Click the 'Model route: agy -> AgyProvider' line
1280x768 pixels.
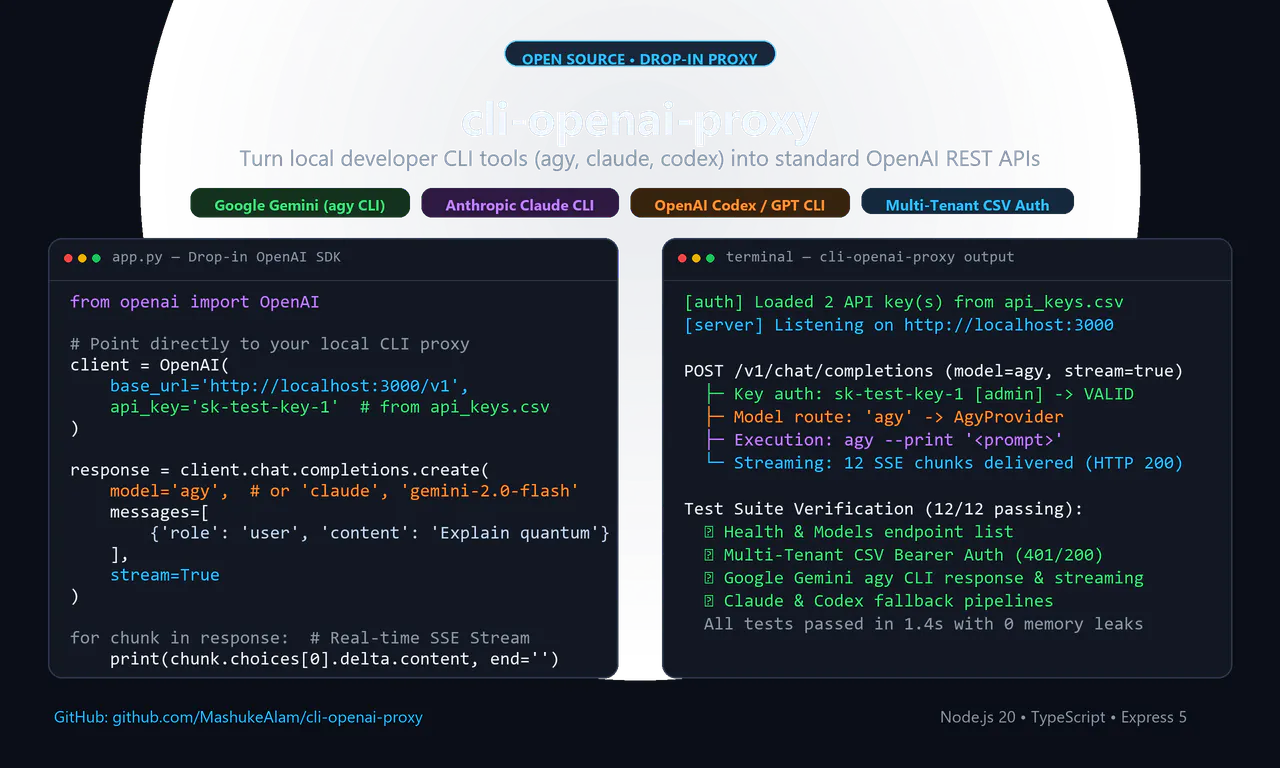[884, 417]
